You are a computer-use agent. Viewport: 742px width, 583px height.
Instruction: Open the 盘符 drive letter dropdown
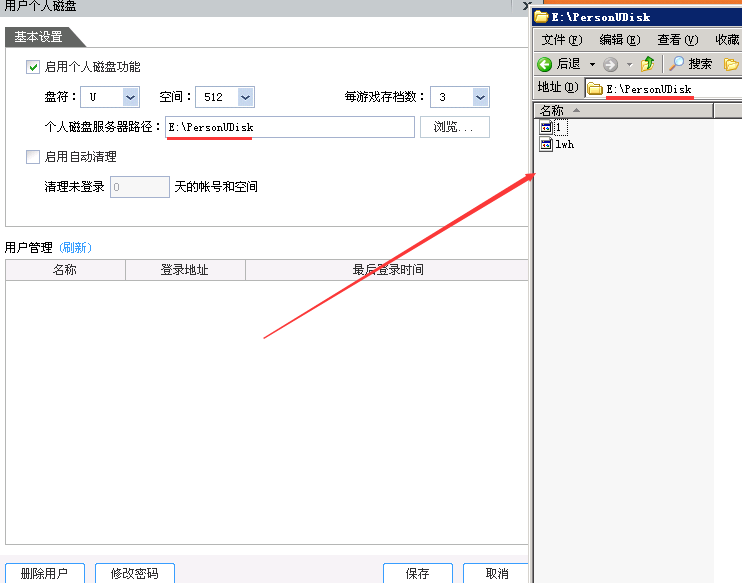click(x=130, y=97)
